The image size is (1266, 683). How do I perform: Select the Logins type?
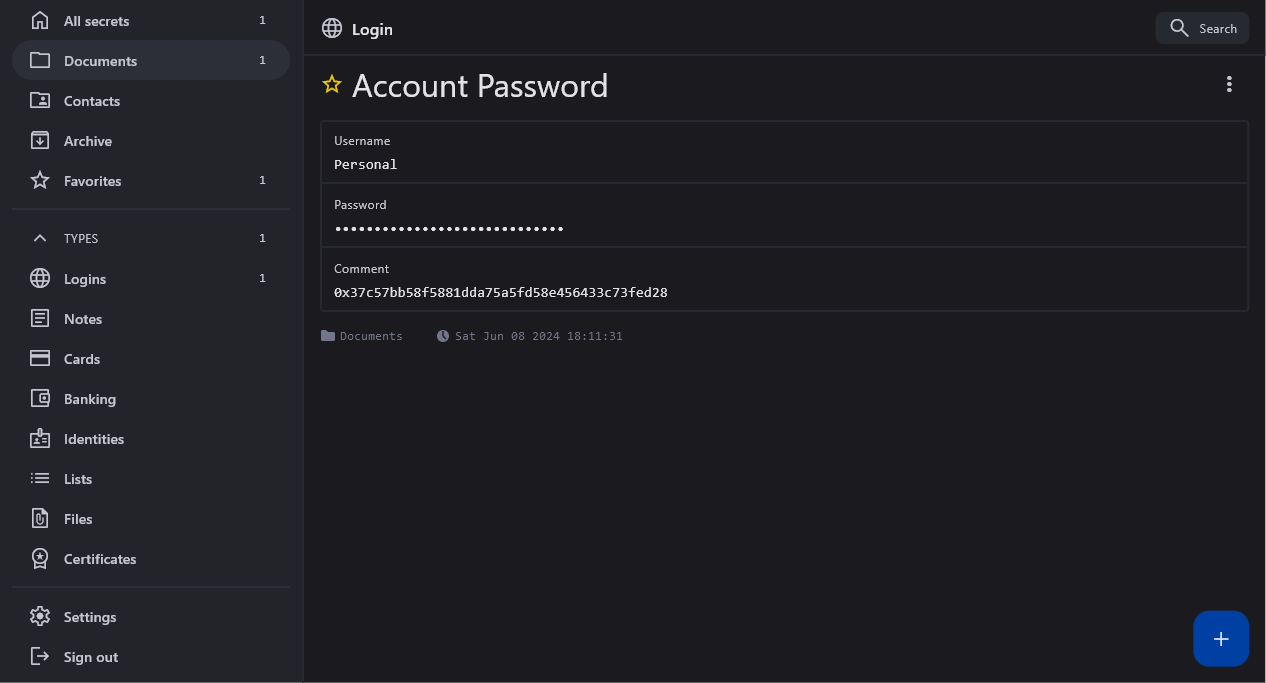click(84, 279)
